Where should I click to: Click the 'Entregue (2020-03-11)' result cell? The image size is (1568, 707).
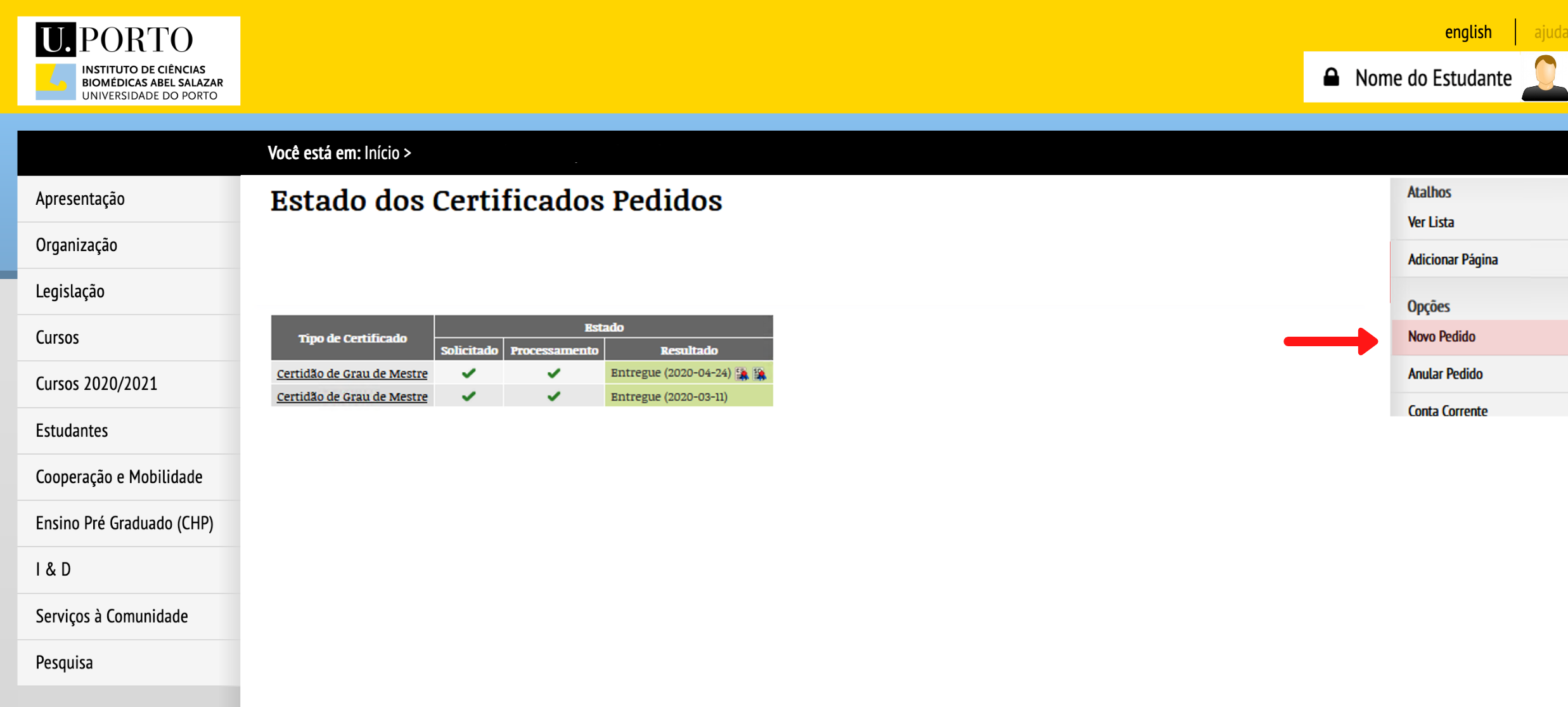pos(689,396)
